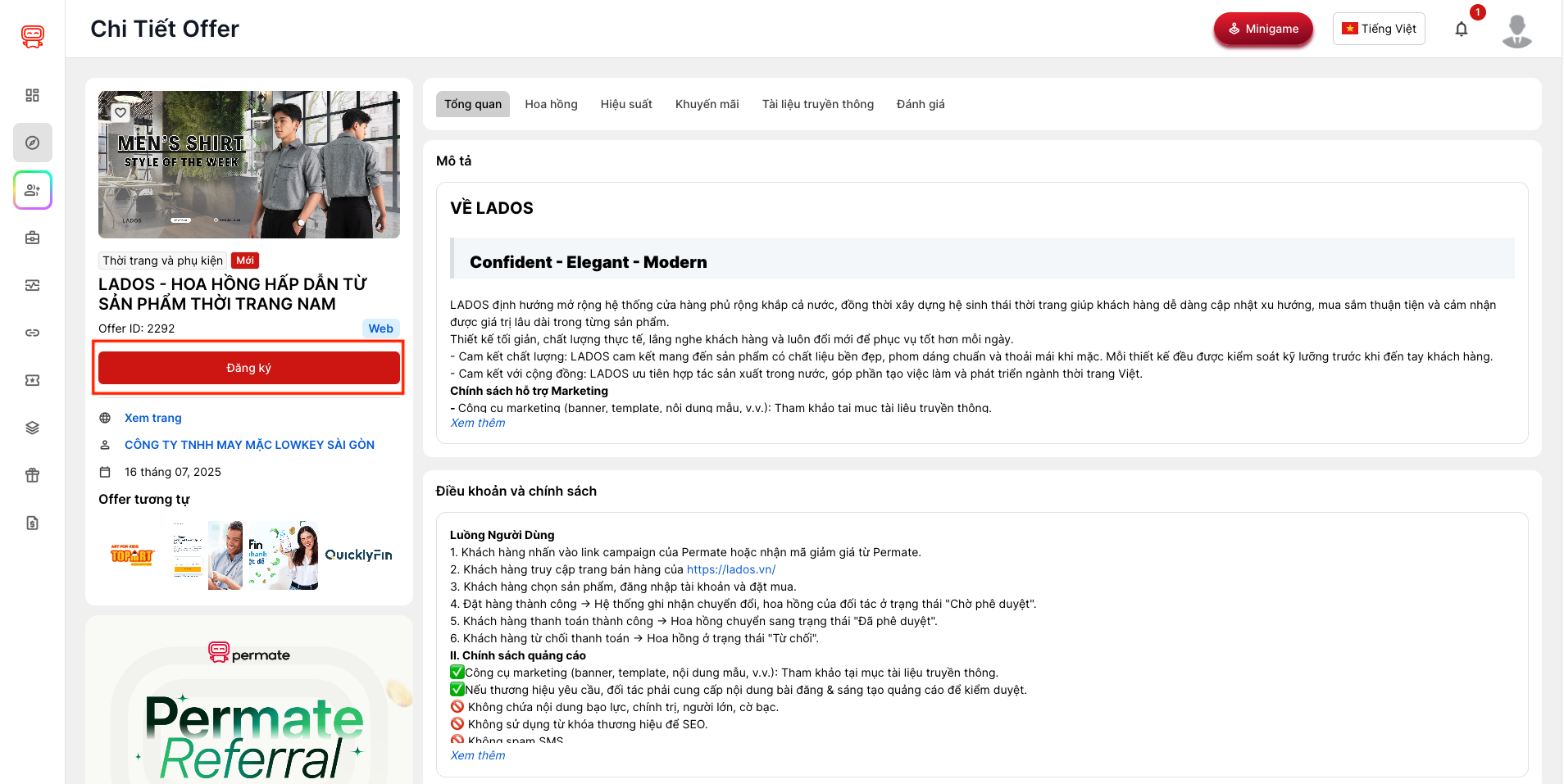
Task: Click the Permate robot logo
Action: pos(33,36)
